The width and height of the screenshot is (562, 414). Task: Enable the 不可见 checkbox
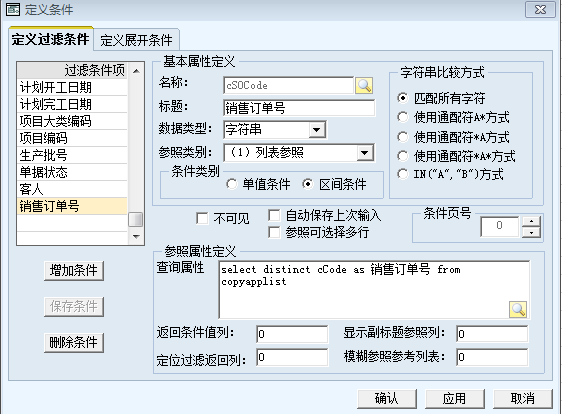tap(202, 218)
